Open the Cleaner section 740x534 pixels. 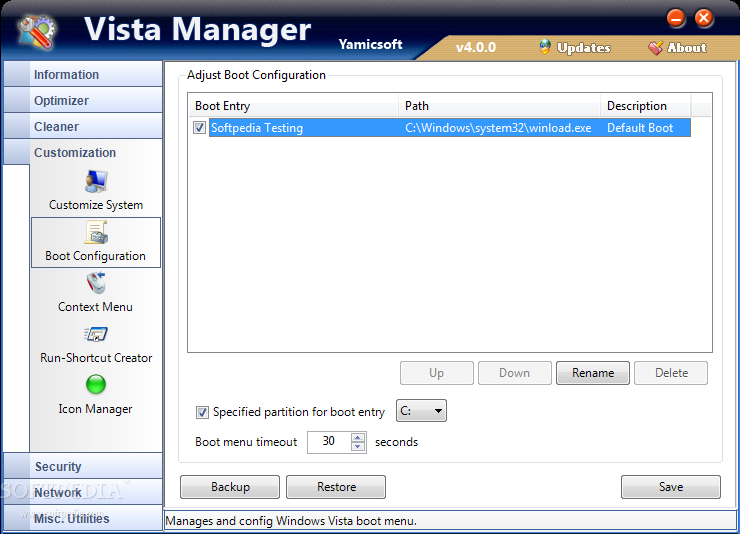[x=83, y=126]
